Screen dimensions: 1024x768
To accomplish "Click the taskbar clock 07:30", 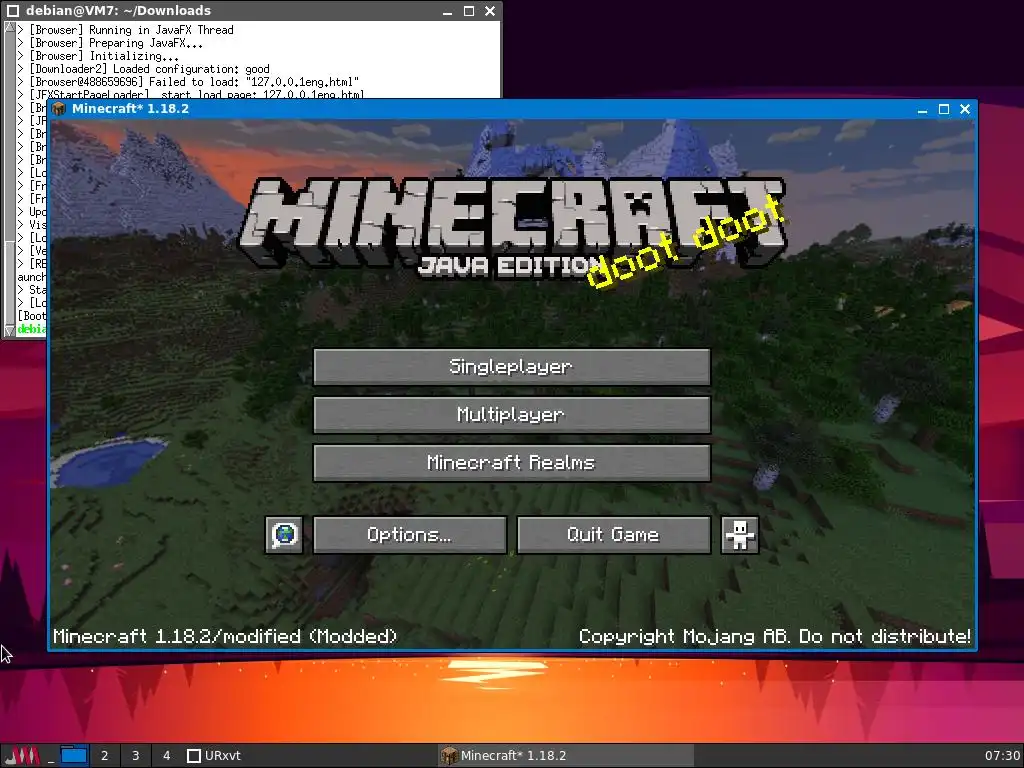I will click(x=1002, y=756).
